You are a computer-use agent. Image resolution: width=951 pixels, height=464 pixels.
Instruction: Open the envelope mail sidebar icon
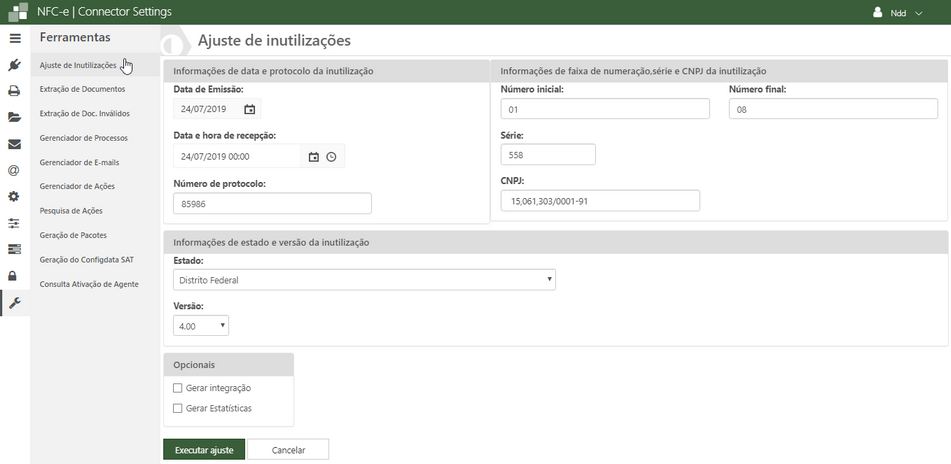pos(14,144)
